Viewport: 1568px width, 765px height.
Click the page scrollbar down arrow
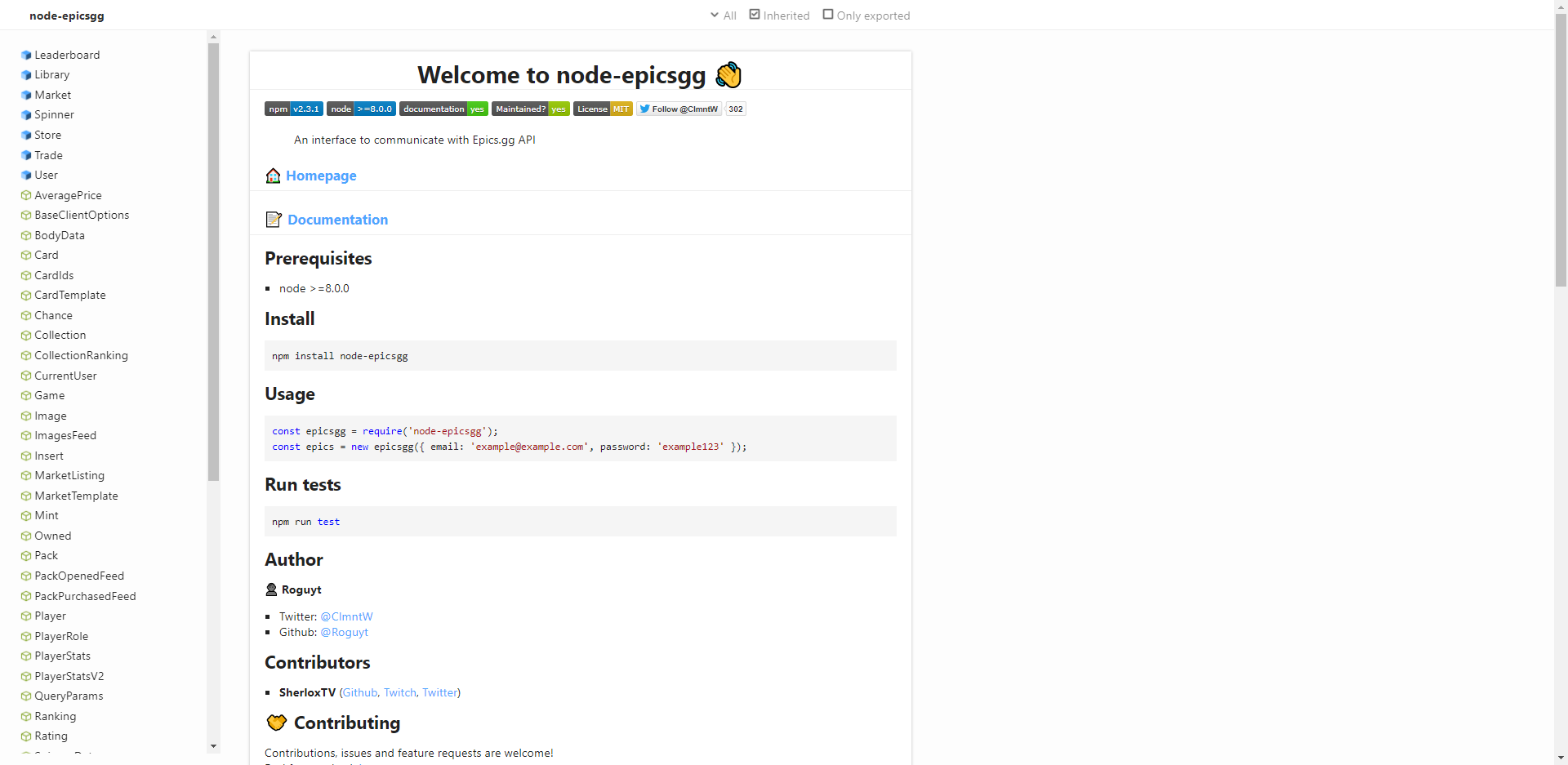[1561, 758]
